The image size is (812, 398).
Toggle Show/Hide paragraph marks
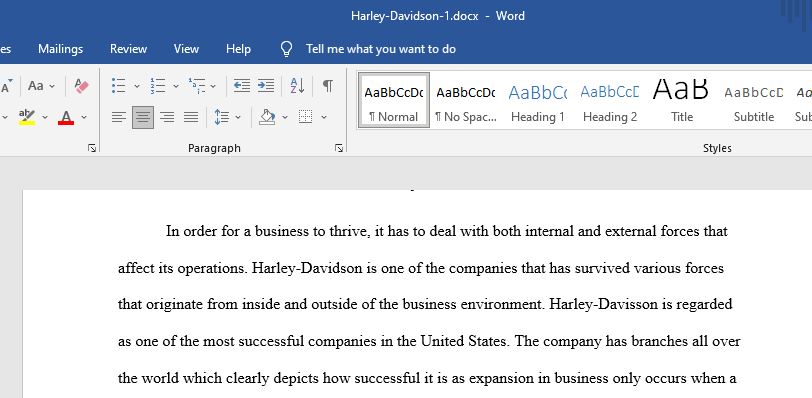[327, 85]
